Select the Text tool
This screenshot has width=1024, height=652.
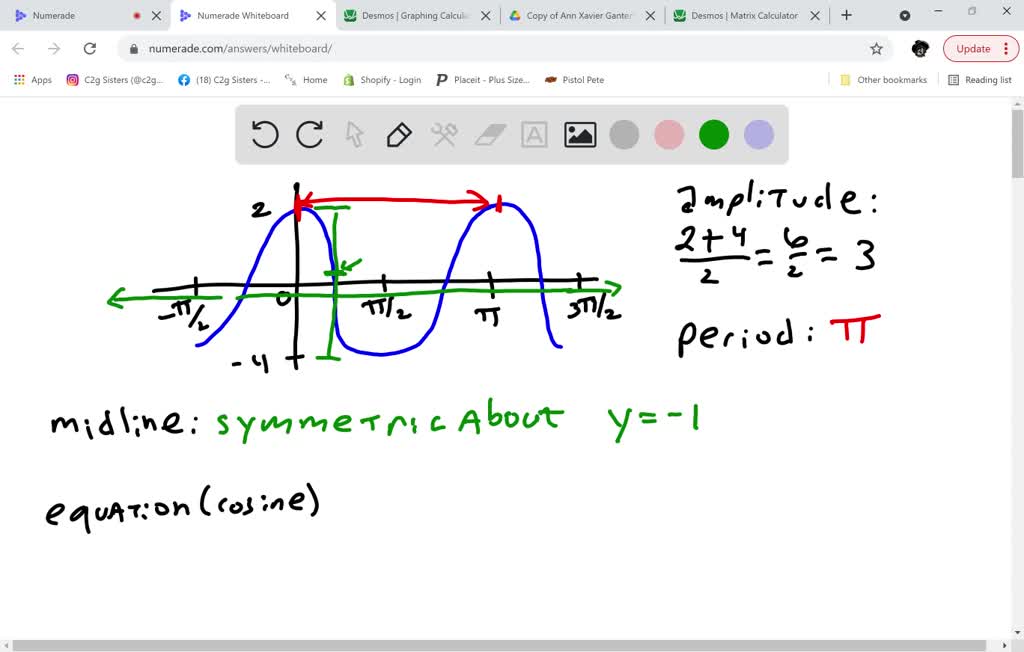tap(534, 133)
